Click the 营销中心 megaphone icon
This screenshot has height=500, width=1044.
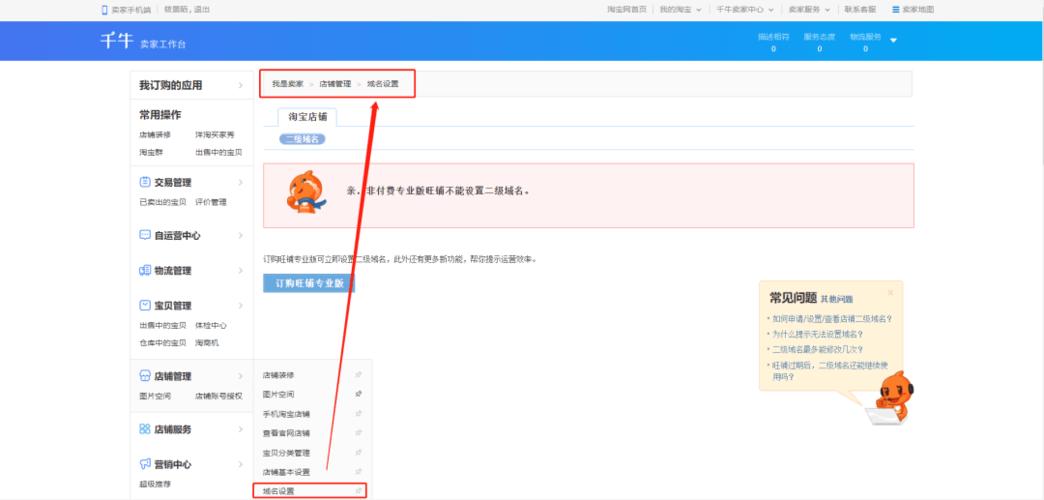(144, 464)
